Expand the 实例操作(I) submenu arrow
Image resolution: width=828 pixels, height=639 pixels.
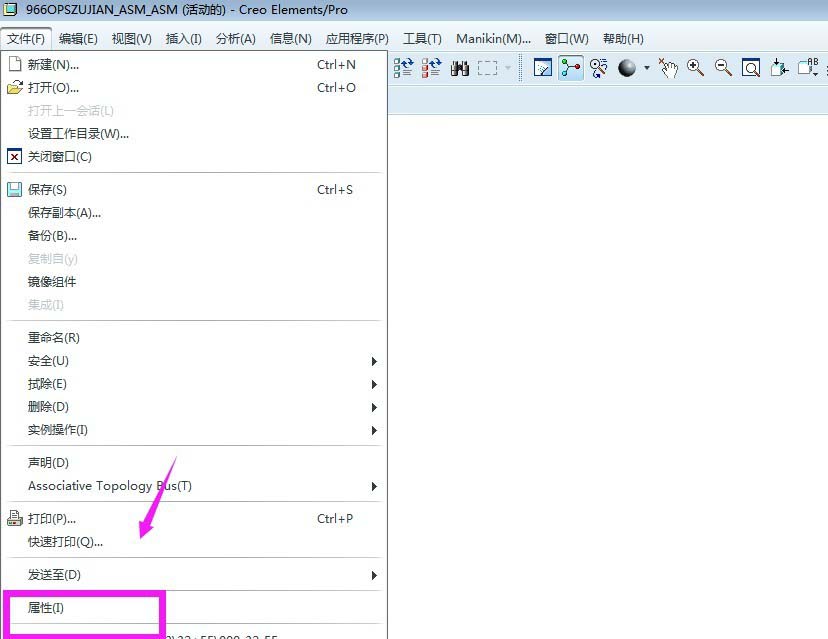coord(374,430)
